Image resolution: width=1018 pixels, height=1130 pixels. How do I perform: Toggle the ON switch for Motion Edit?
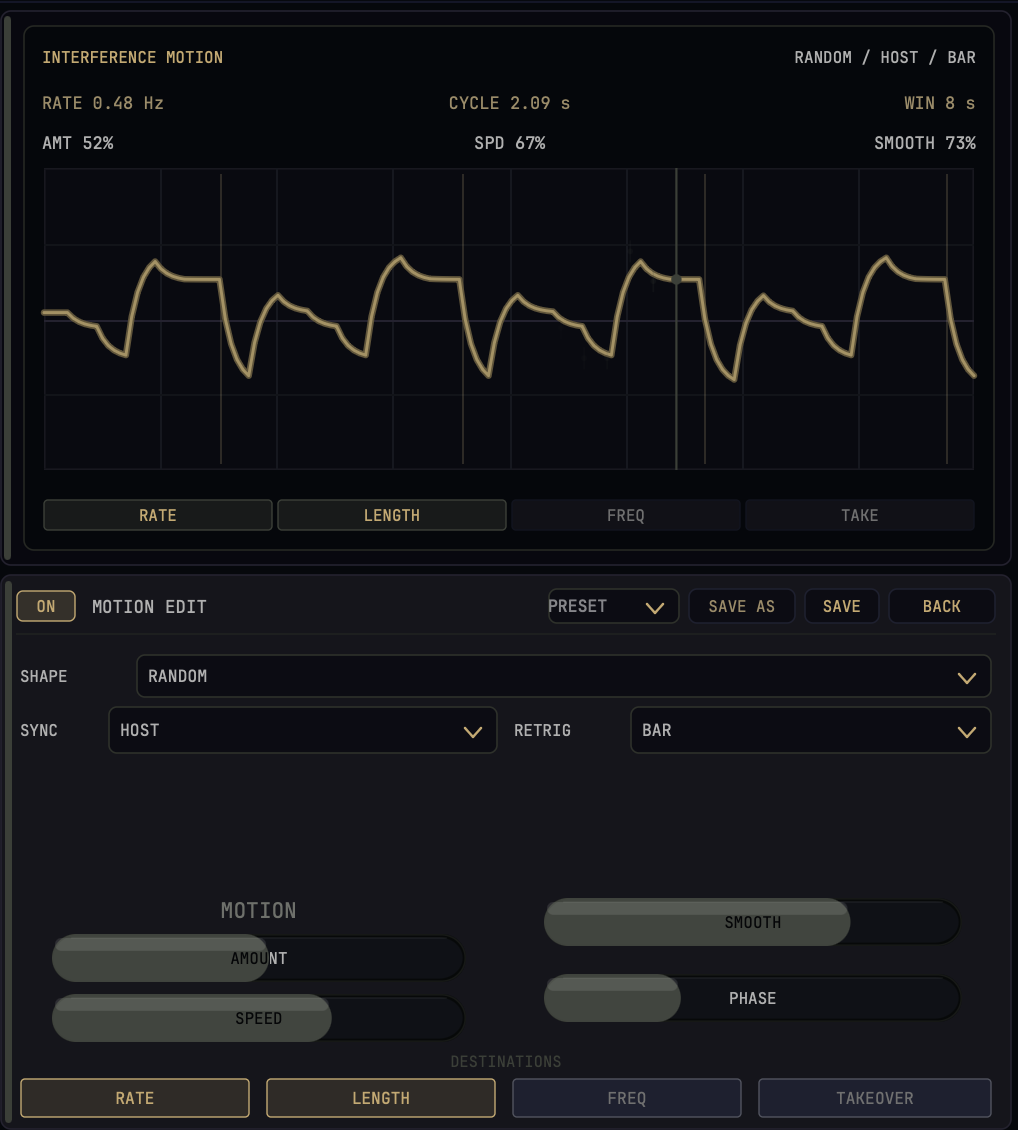pos(46,606)
